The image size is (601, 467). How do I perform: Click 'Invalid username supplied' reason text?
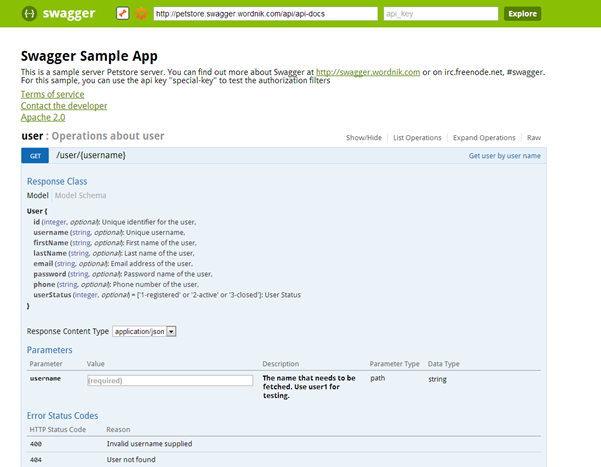click(x=149, y=444)
